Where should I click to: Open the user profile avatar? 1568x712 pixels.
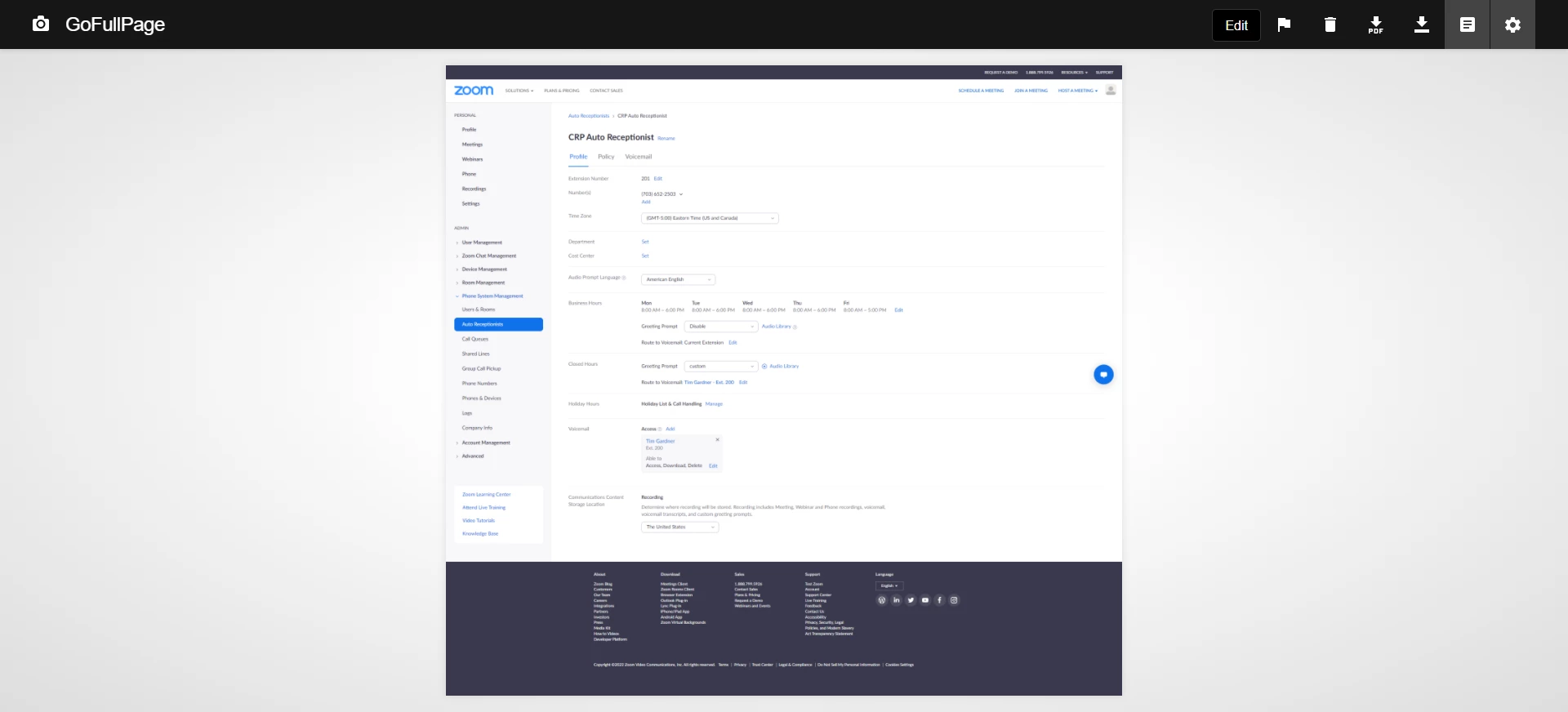(x=1111, y=91)
